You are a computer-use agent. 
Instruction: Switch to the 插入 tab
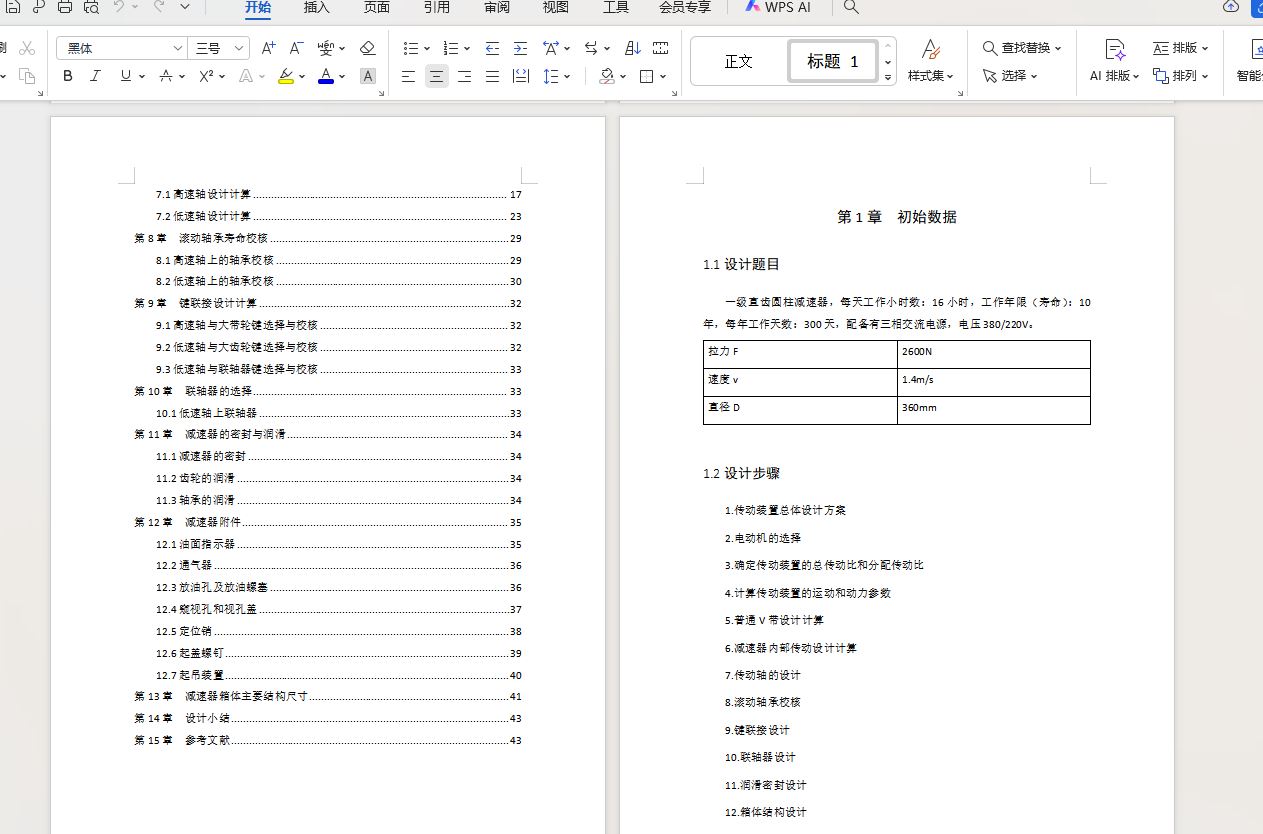[317, 7]
